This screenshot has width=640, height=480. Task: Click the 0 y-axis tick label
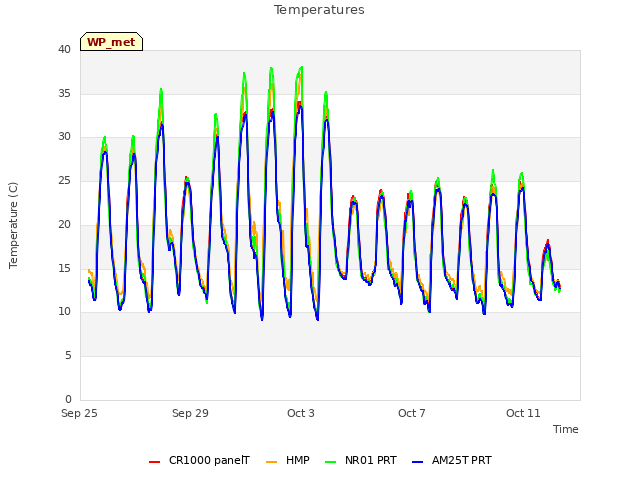68,399
